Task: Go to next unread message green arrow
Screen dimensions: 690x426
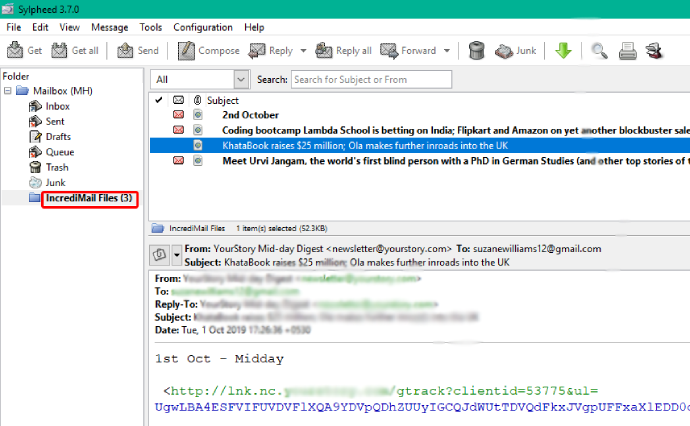Action: pos(563,50)
